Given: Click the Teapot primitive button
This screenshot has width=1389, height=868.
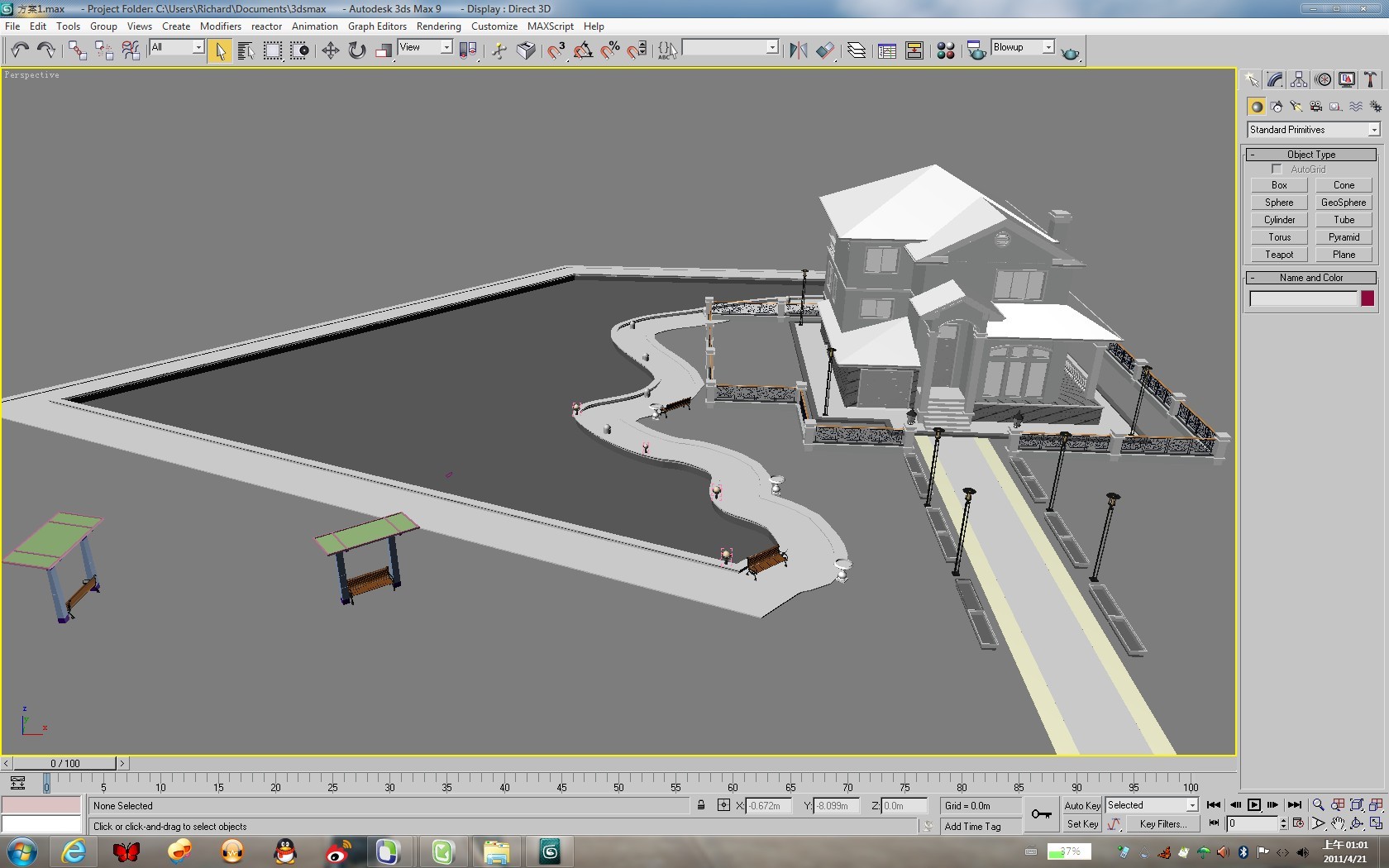Looking at the screenshot, I should (x=1279, y=255).
